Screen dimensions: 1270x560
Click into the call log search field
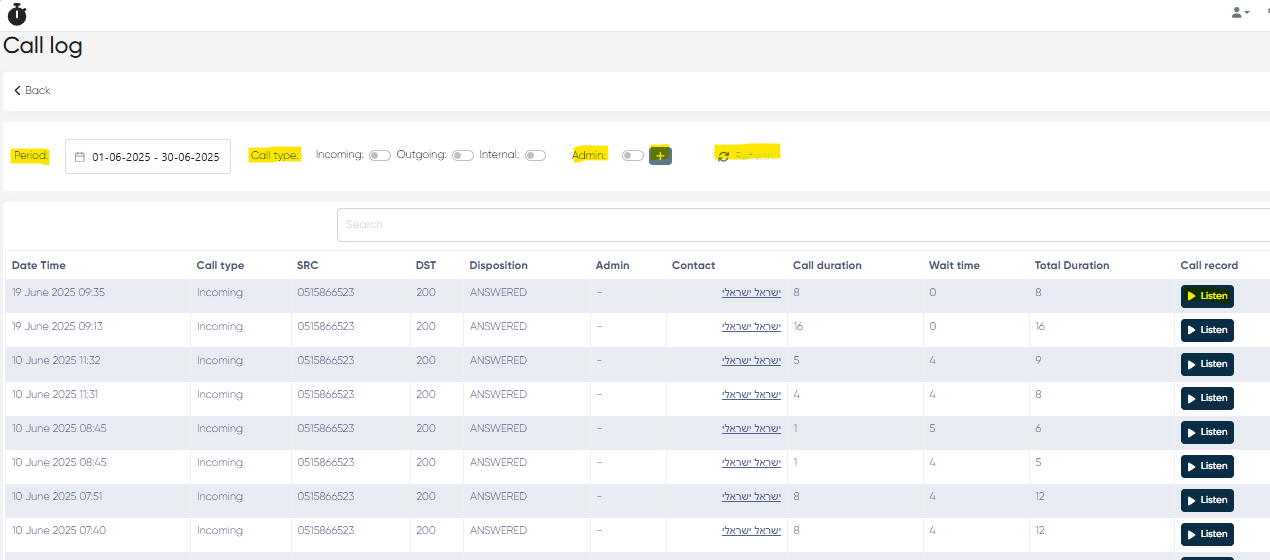[800, 224]
